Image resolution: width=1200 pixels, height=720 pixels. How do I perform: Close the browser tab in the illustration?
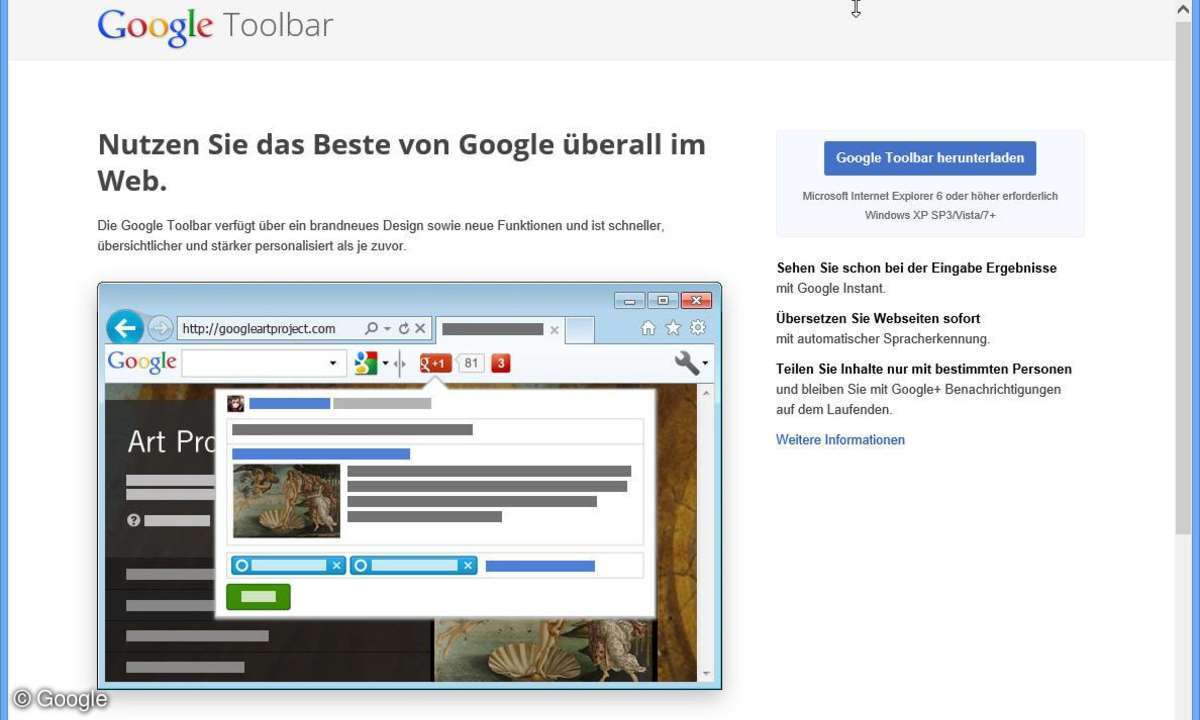coord(554,330)
